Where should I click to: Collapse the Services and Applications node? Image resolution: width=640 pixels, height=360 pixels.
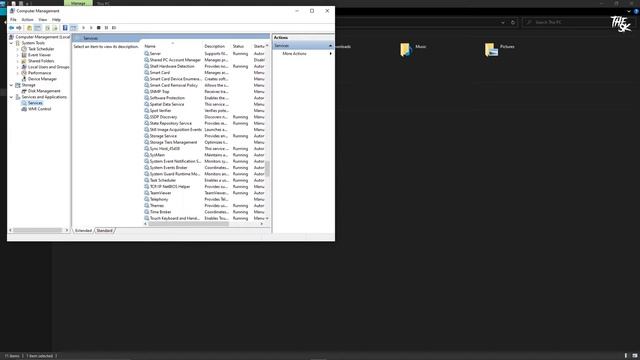point(11,97)
